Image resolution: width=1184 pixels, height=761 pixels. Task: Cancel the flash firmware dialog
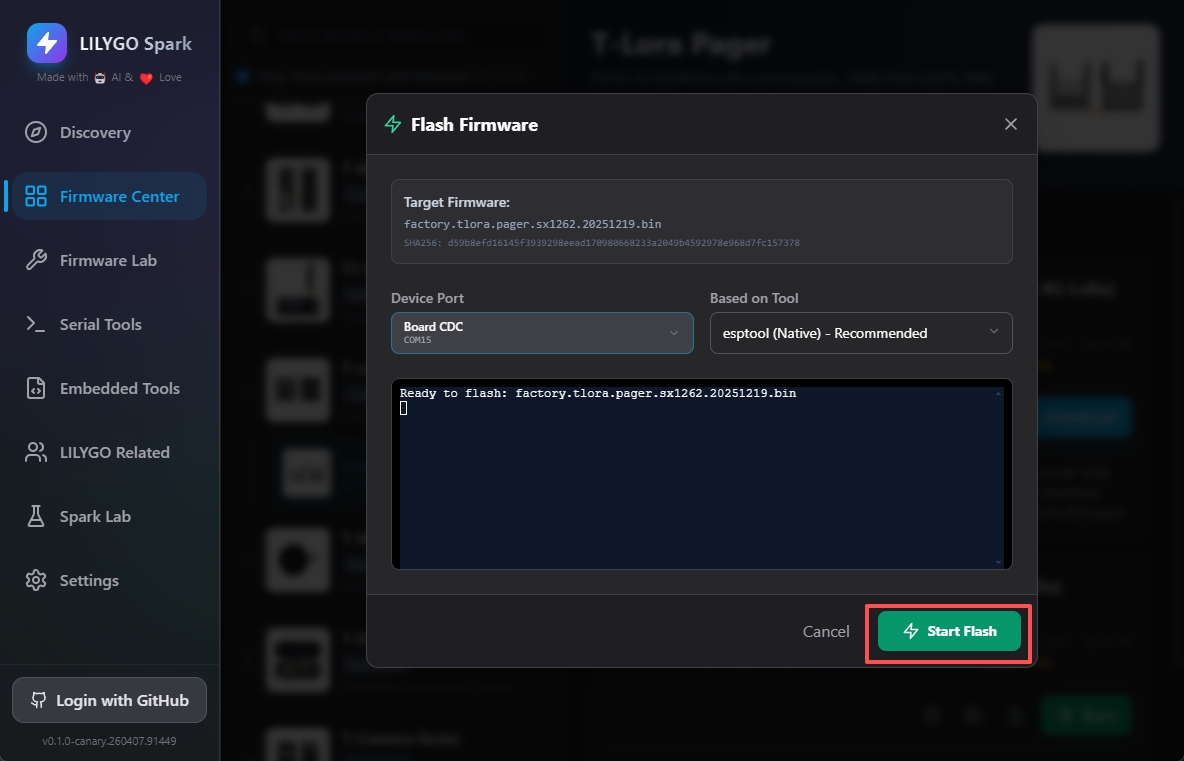[826, 632]
